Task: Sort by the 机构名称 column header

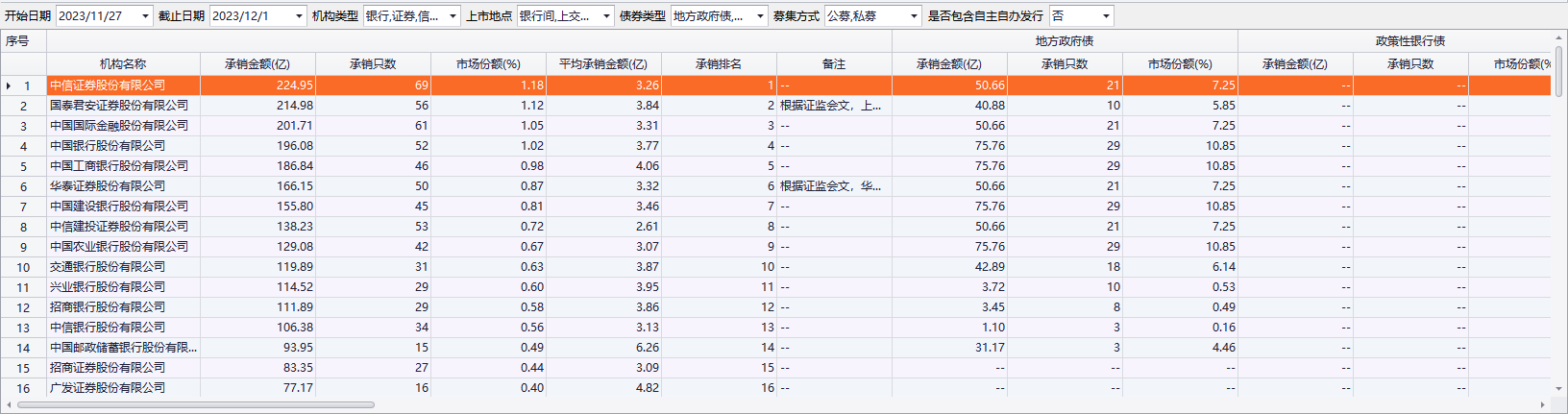Action: pos(123,64)
